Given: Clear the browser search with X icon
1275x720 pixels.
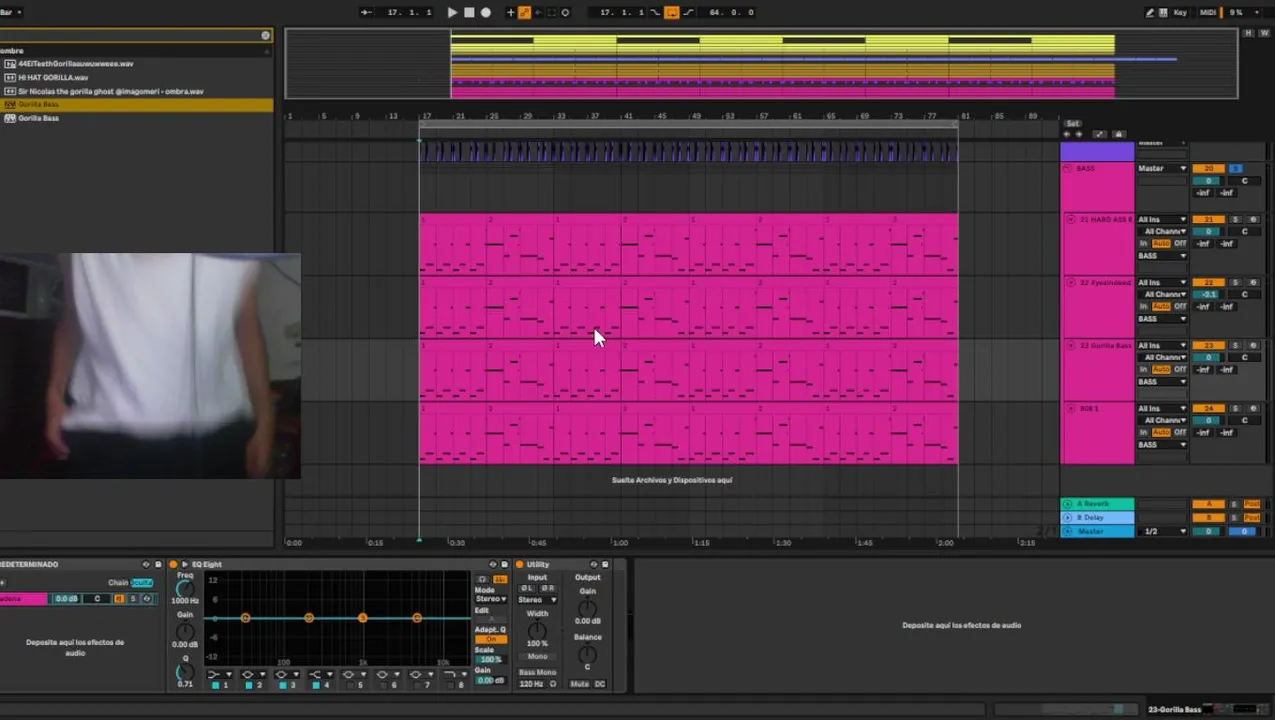Looking at the screenshot, I should (x=265, y=35).
